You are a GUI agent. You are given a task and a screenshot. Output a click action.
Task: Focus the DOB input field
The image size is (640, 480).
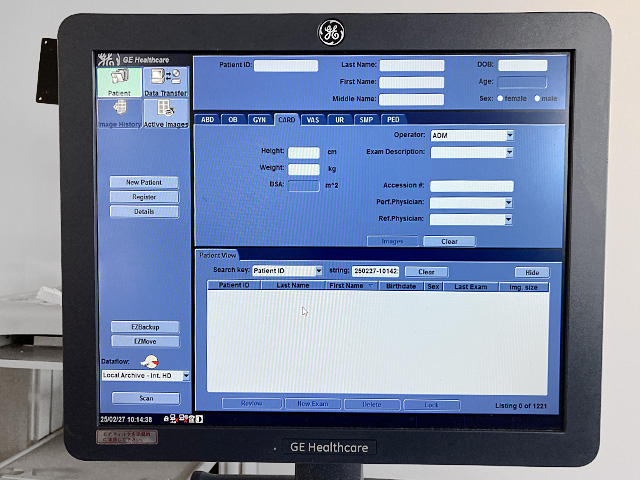(522, 65)
